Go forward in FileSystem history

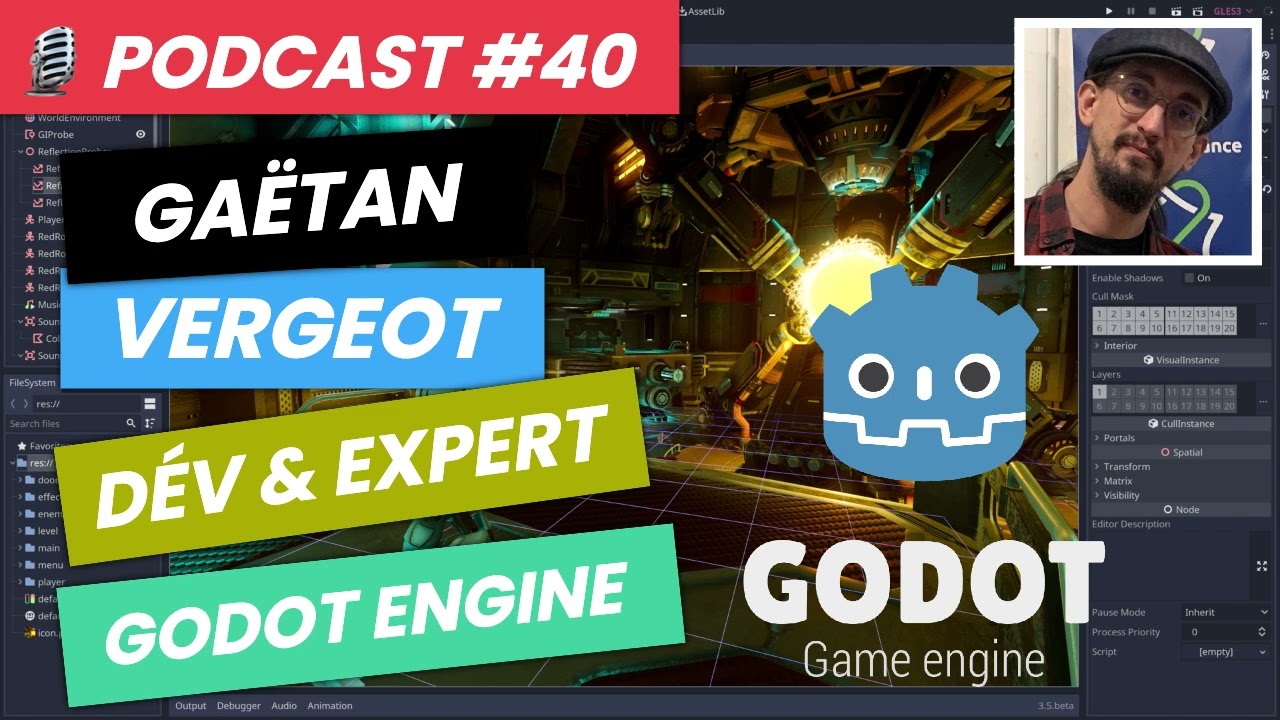coord(26,403)
